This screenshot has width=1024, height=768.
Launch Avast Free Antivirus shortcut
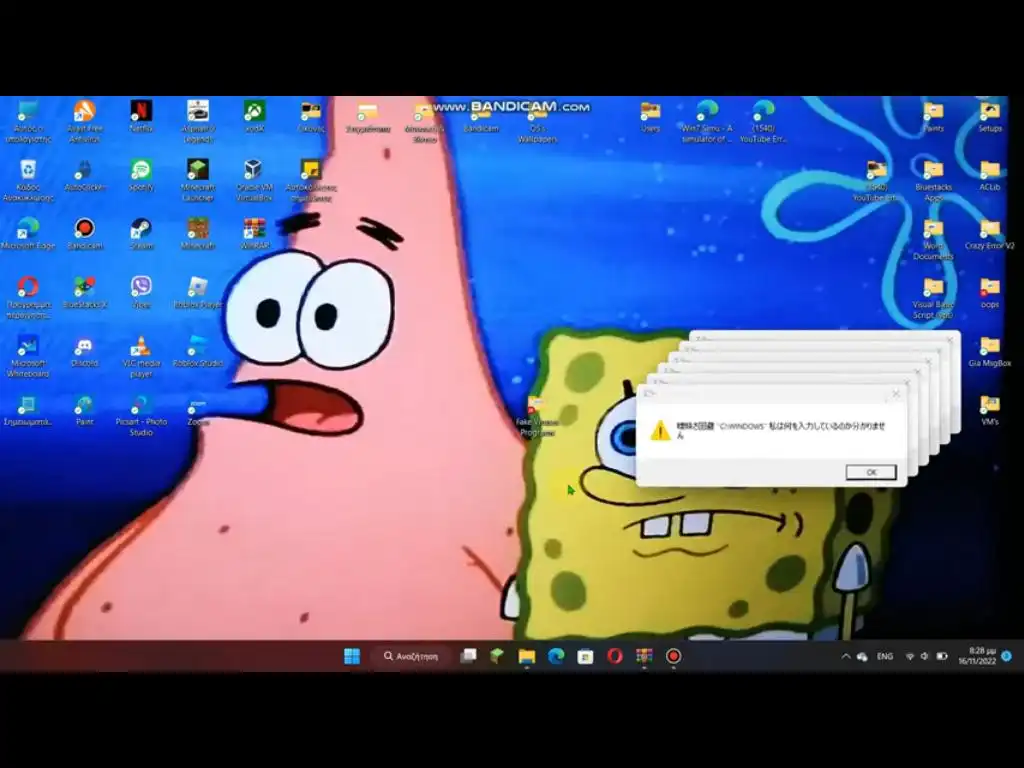point(85,121)
